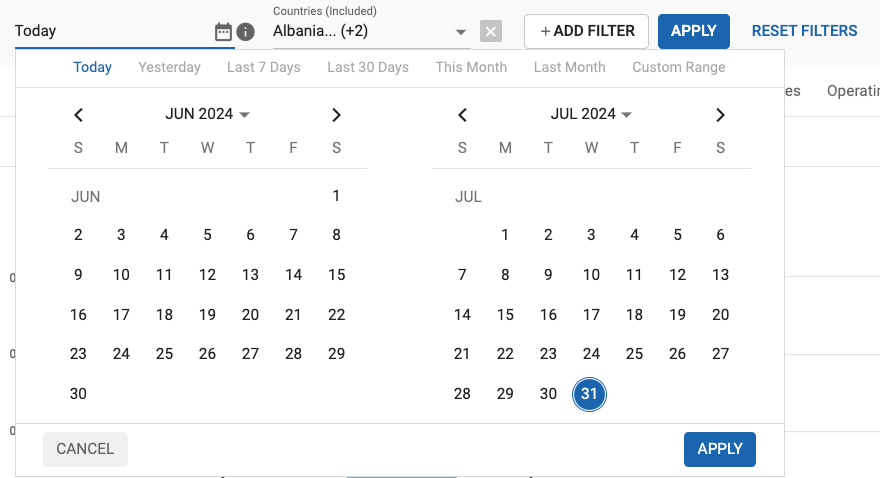Select July 31 highlighted date
The width and height of the screenshot is (880, 478).
(x=589, y=394)
